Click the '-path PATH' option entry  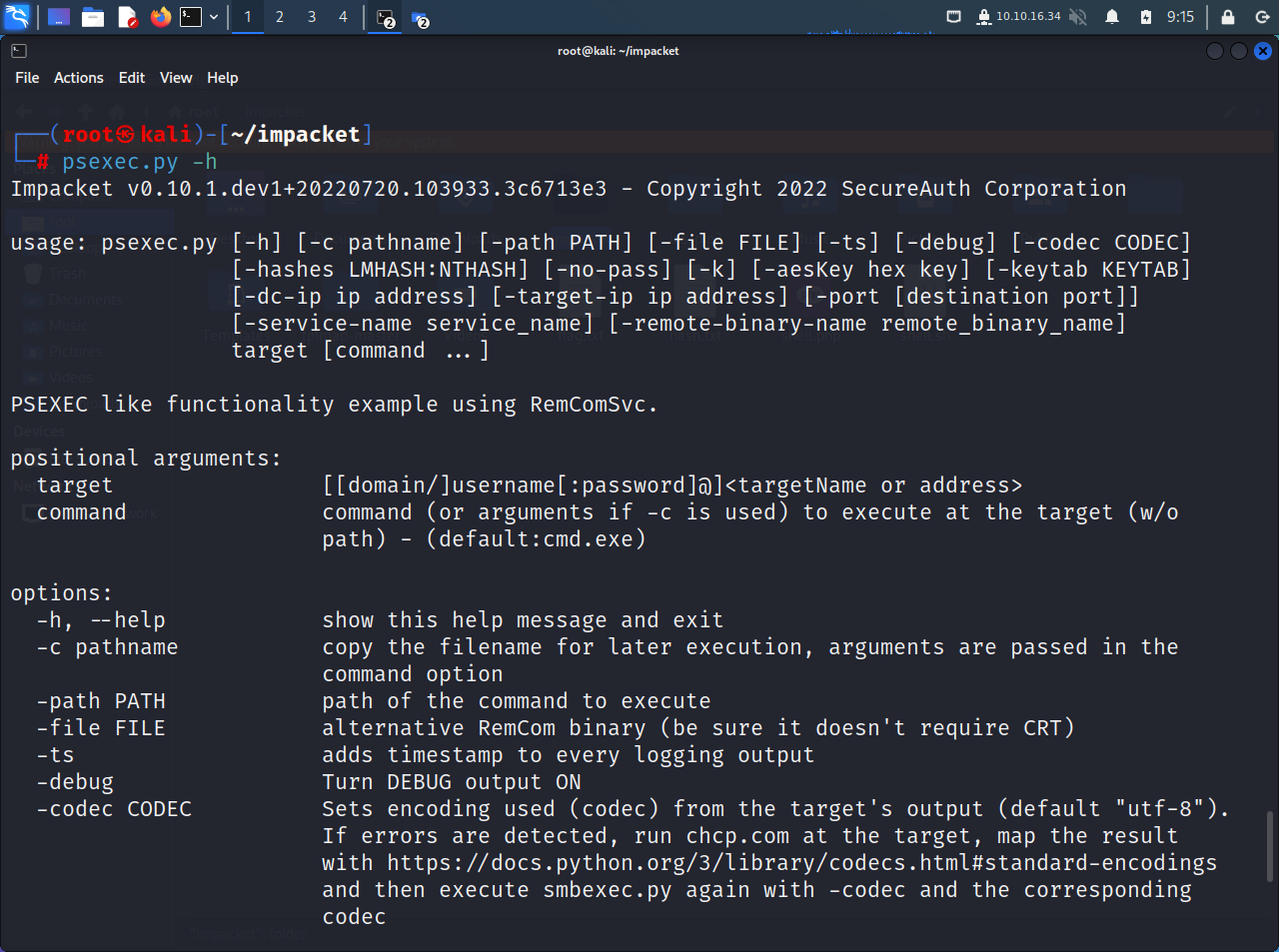pos(101,701)
